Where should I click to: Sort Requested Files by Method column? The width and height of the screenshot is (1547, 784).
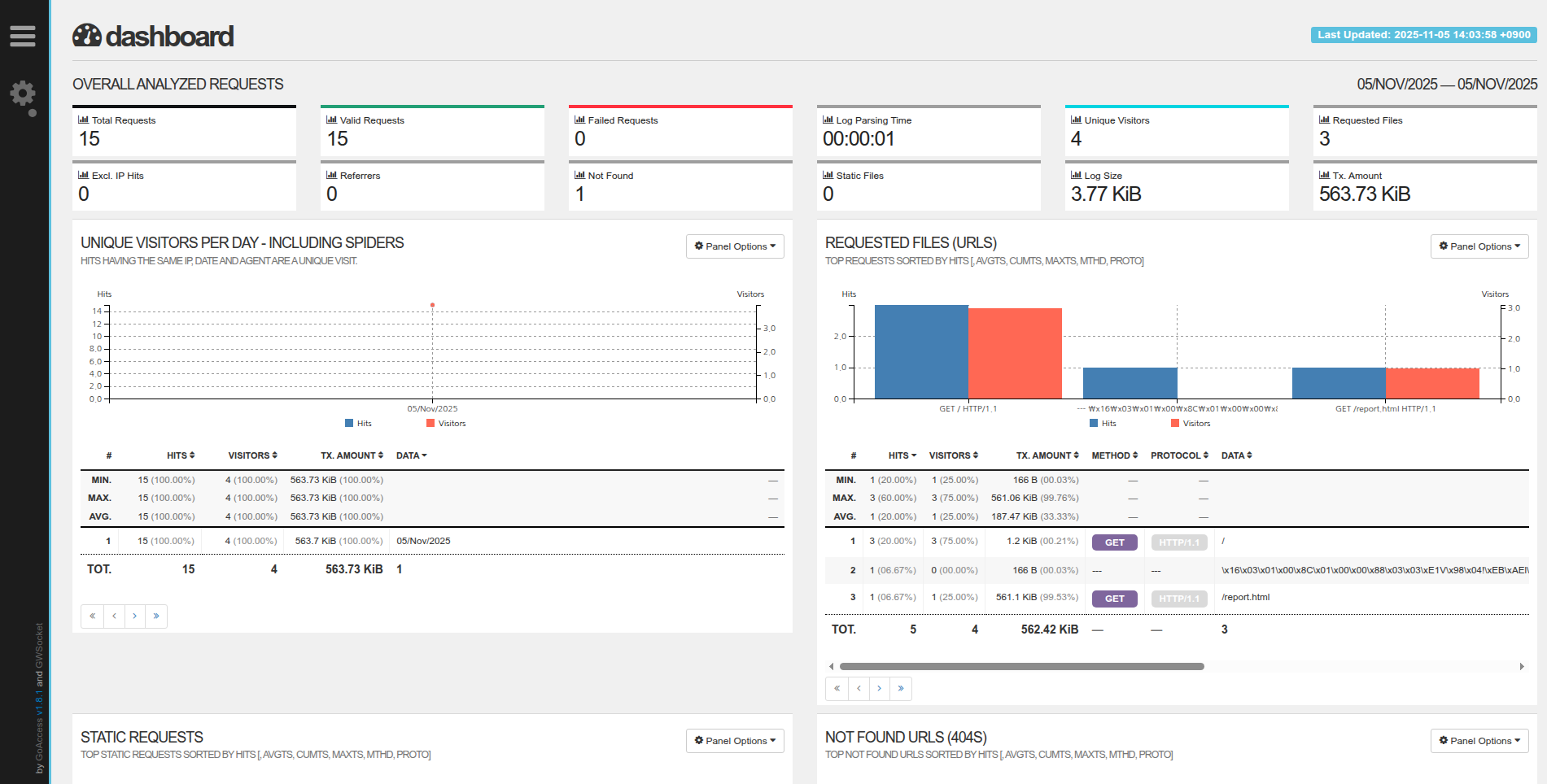1114,455
